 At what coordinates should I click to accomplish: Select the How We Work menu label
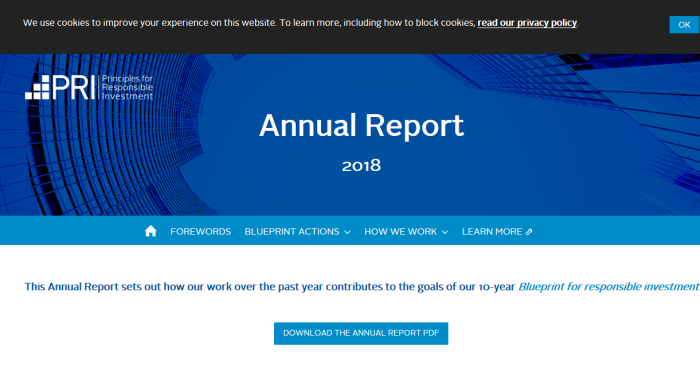[x=400, y=232]
